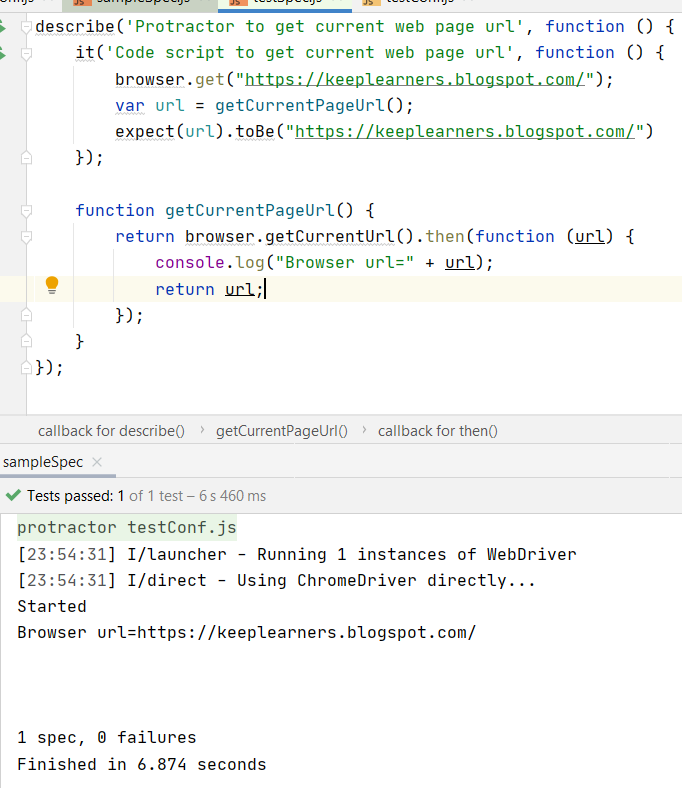The image size is (682, 788).
Task: Click 'Browser url=https://keeplearners.blogspot.com/' console output
Action: (246, 633)
